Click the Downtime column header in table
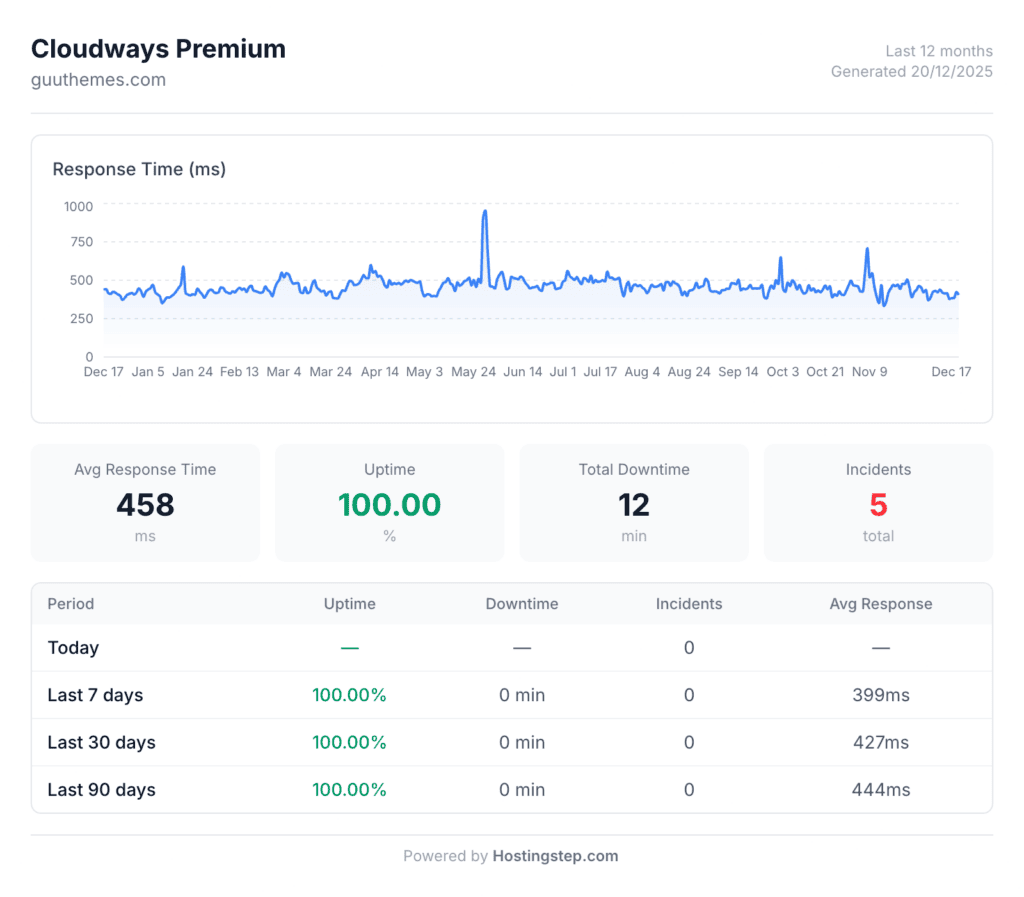This screenshot has height=897, width=1024. [522, 604]
